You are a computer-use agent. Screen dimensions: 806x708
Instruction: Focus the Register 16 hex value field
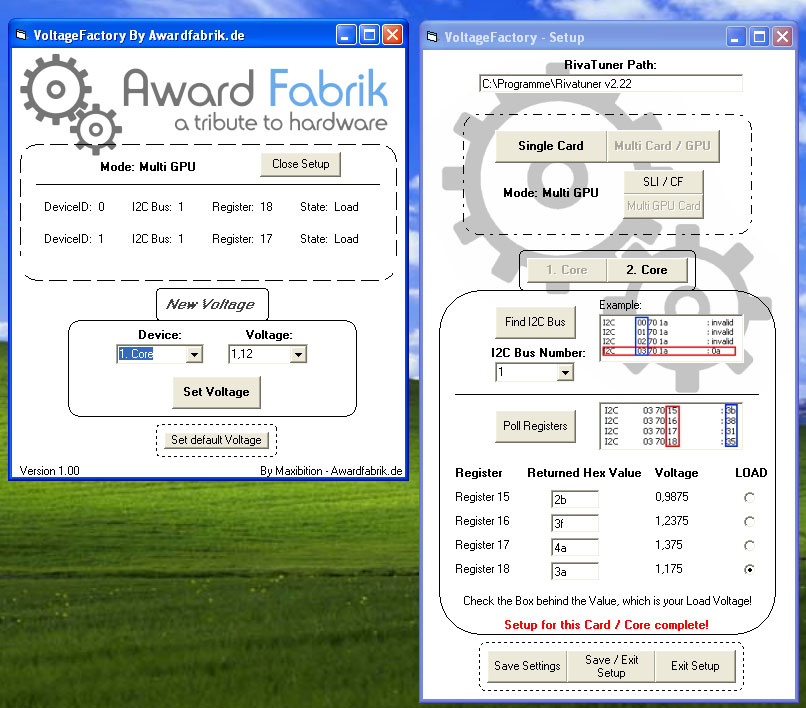pos(575,523)
